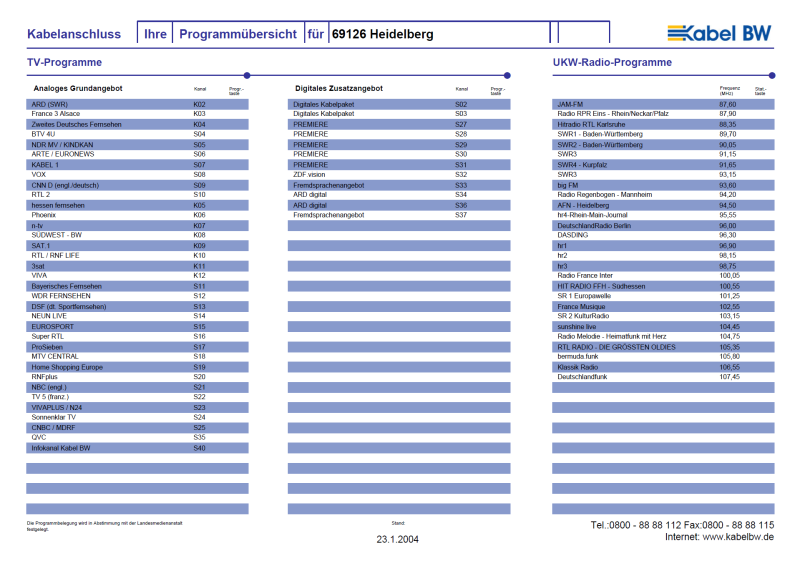
Task: Click Infokanal Kabel BW entry
Action: pyautogui.click(x=137, y=448)
